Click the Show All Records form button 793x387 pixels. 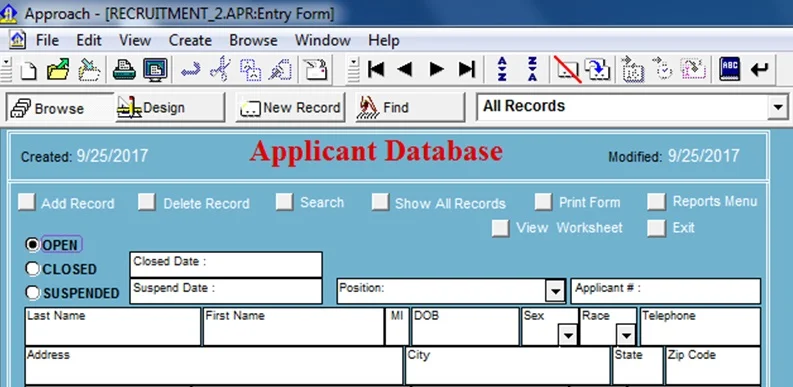(380, 202)
